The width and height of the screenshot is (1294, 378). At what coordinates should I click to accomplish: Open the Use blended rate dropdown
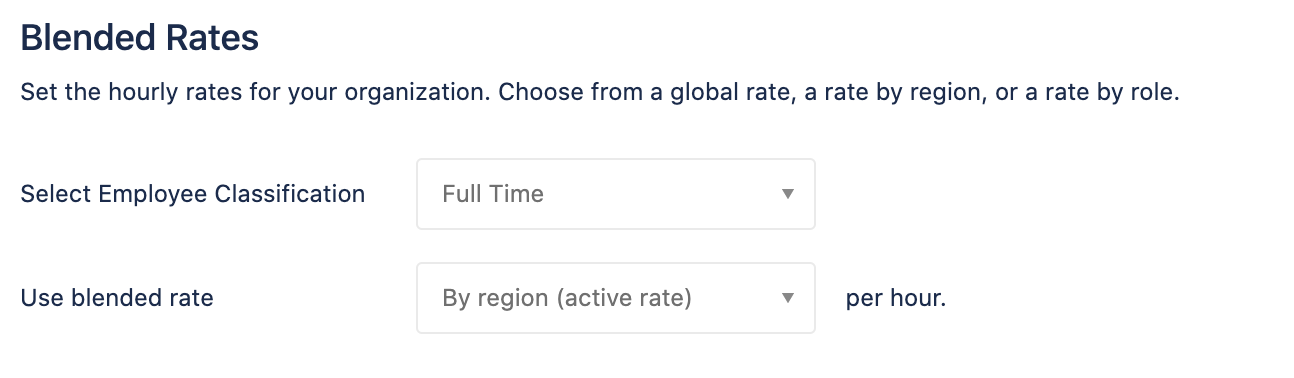[x=615, y=298]
